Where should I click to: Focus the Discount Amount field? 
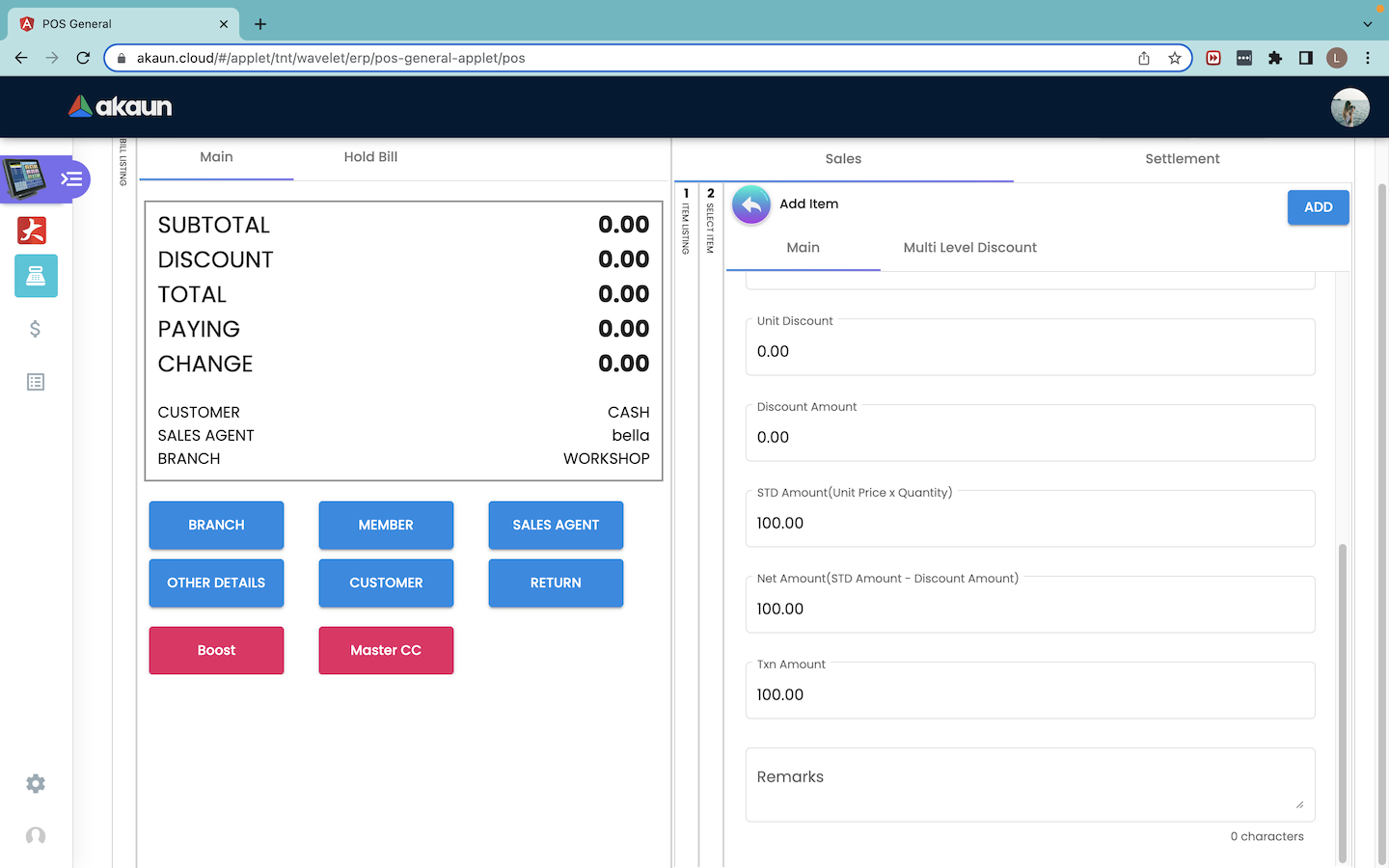click(1030, 433)
